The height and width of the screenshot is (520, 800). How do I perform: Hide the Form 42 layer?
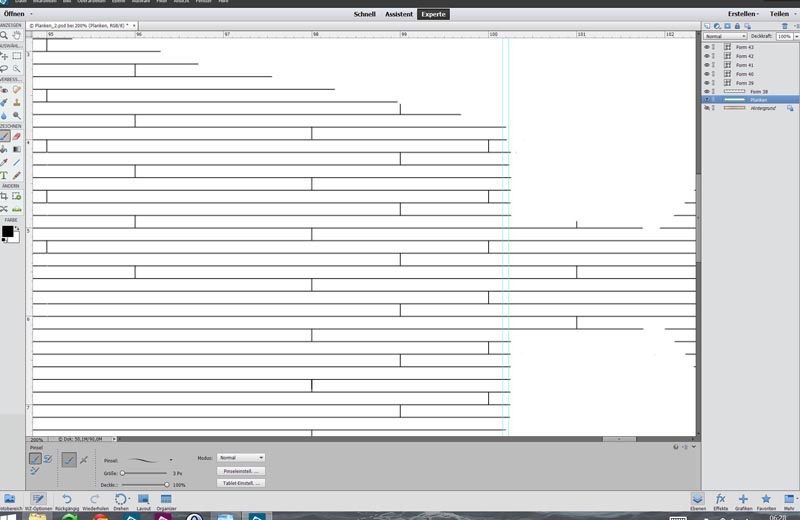point(707,56)
